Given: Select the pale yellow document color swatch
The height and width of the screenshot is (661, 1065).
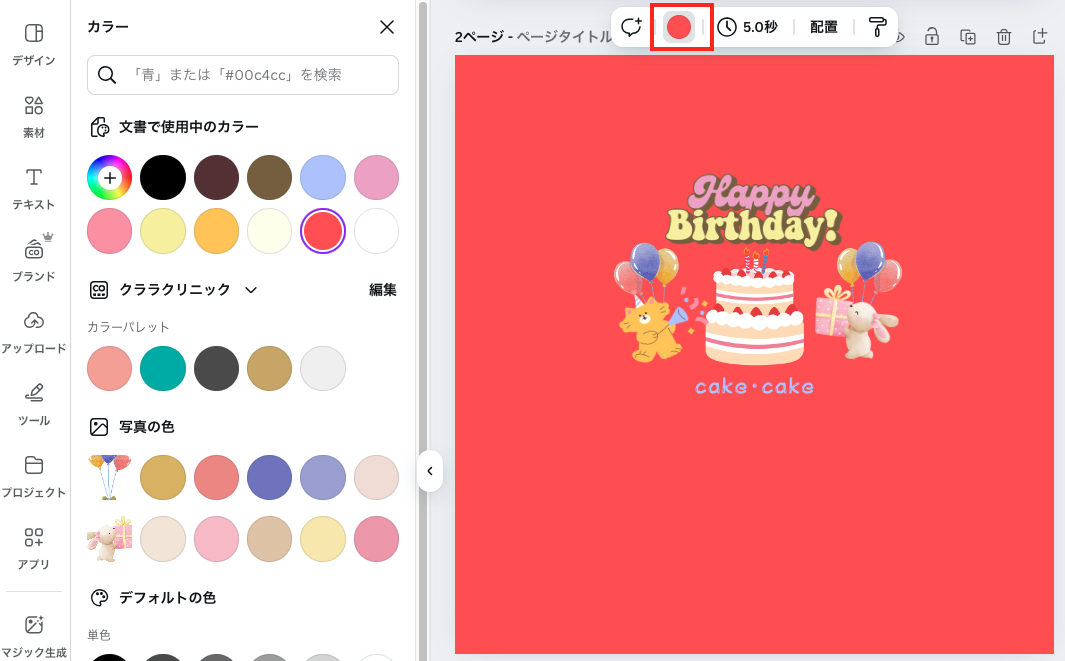Looking at the screenshot, I should 163,231.
